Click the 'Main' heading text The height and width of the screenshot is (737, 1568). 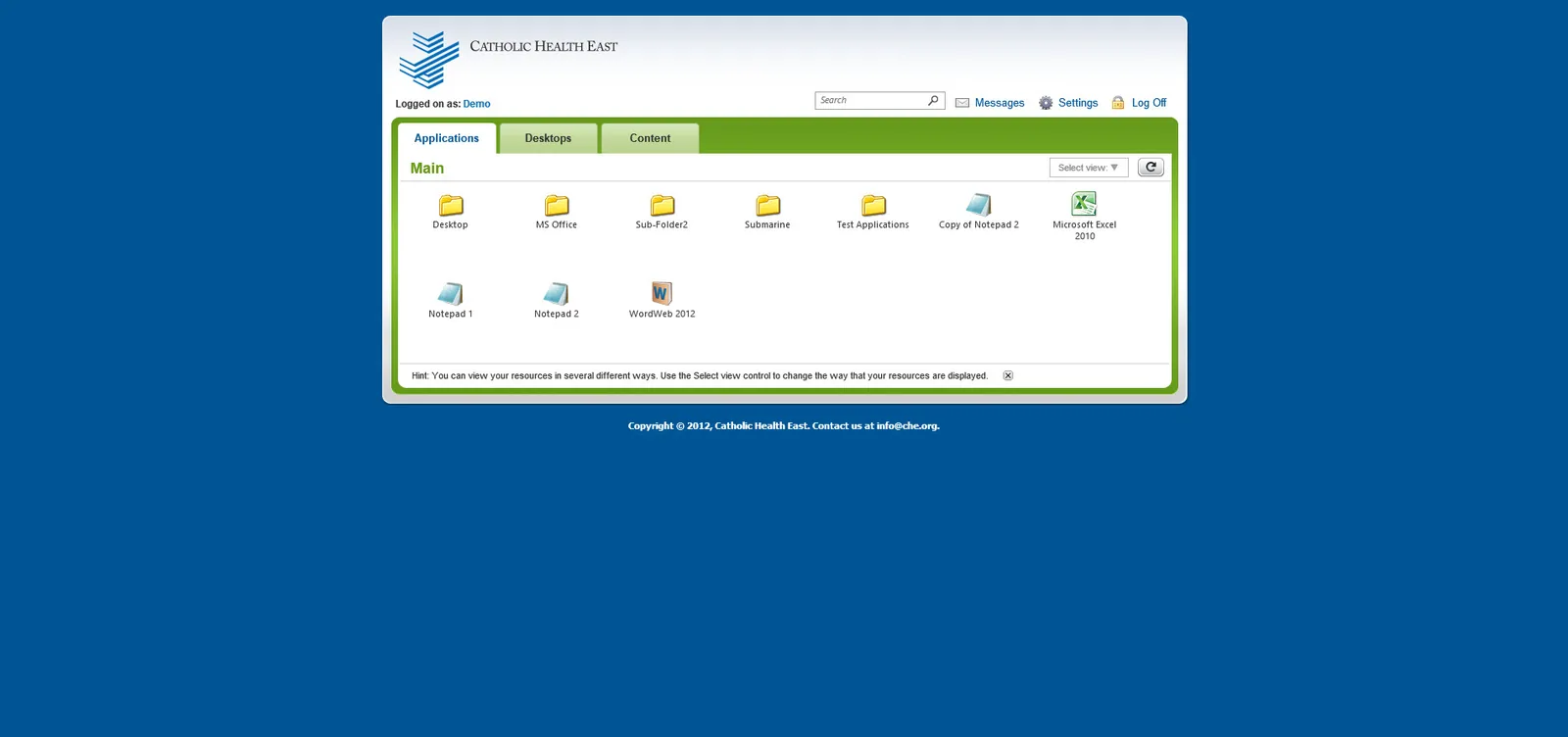(x=427, y=169)
